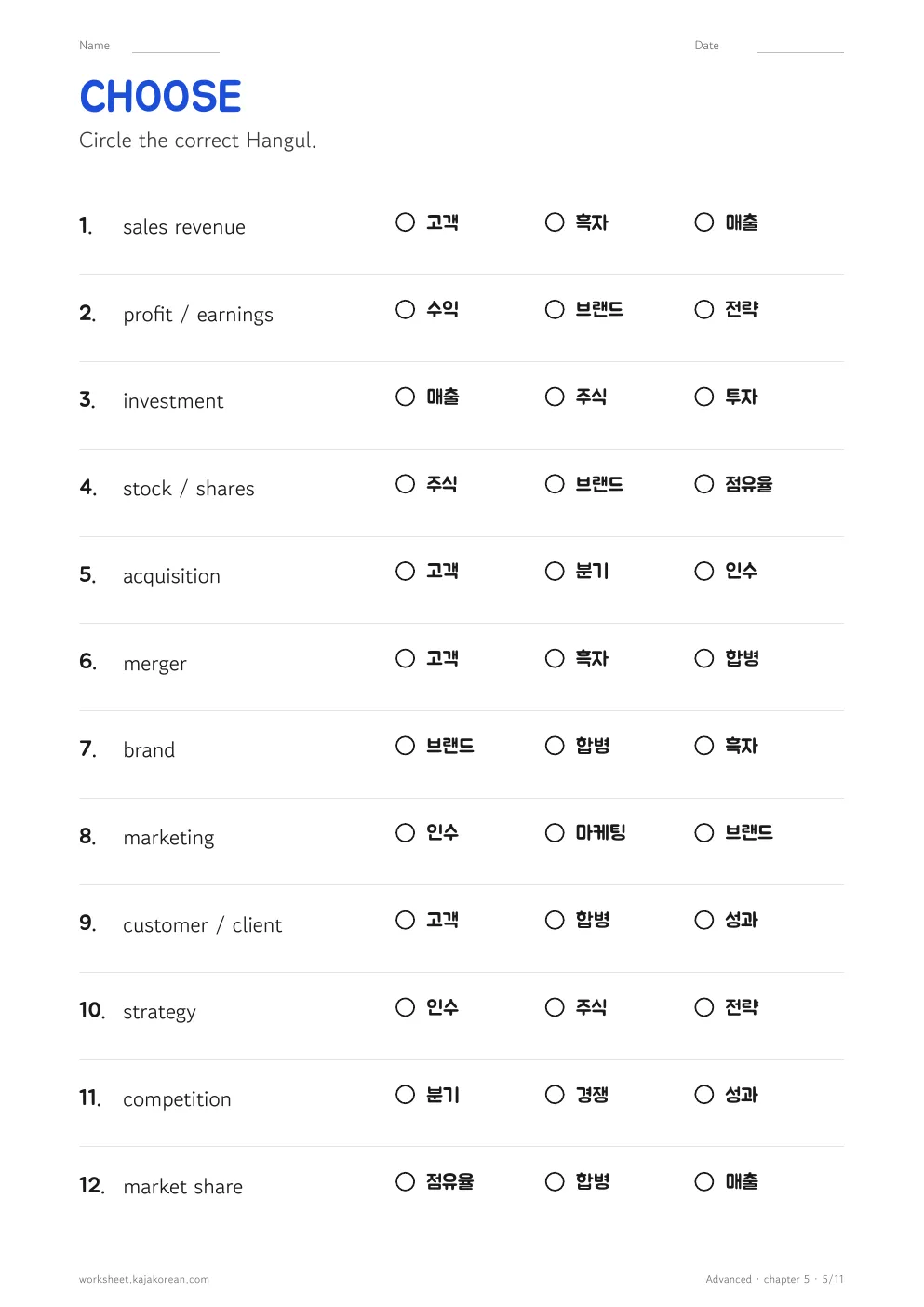924x1307 pixels.
Task: Click the CHOOSE heading
Action: pos(160,97)
